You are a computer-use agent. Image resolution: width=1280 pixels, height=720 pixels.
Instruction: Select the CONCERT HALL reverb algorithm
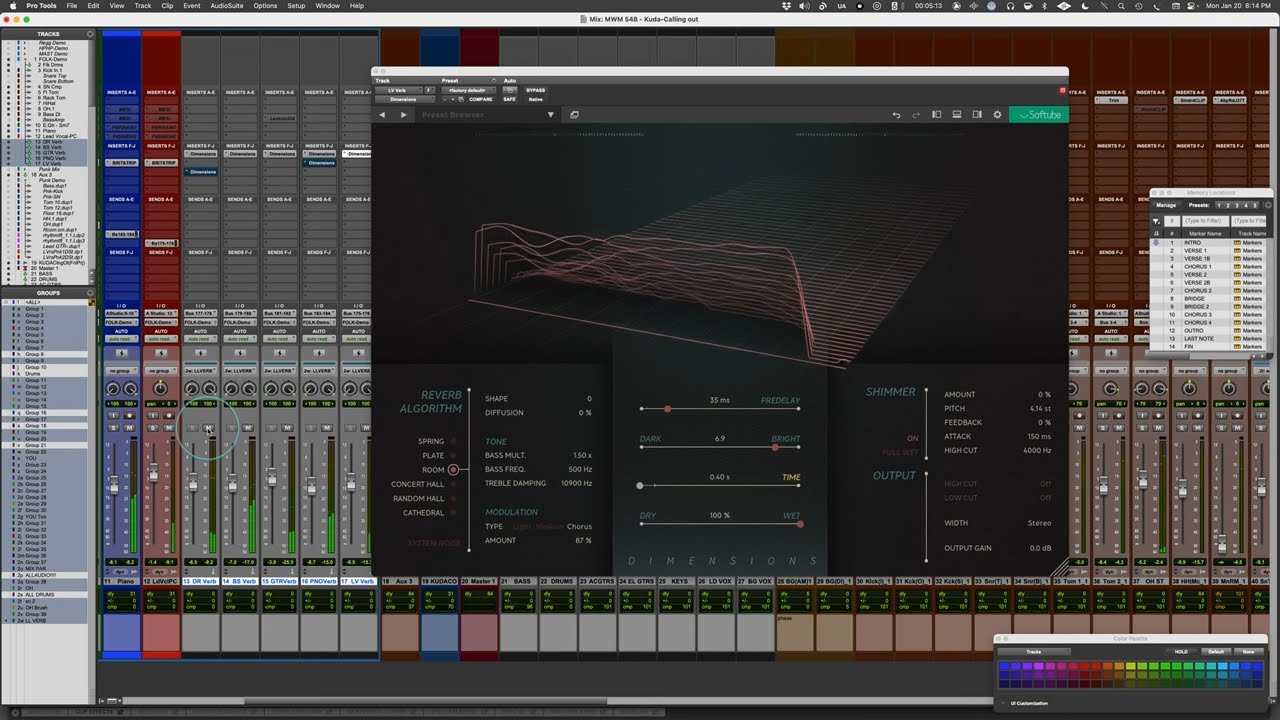417,484
